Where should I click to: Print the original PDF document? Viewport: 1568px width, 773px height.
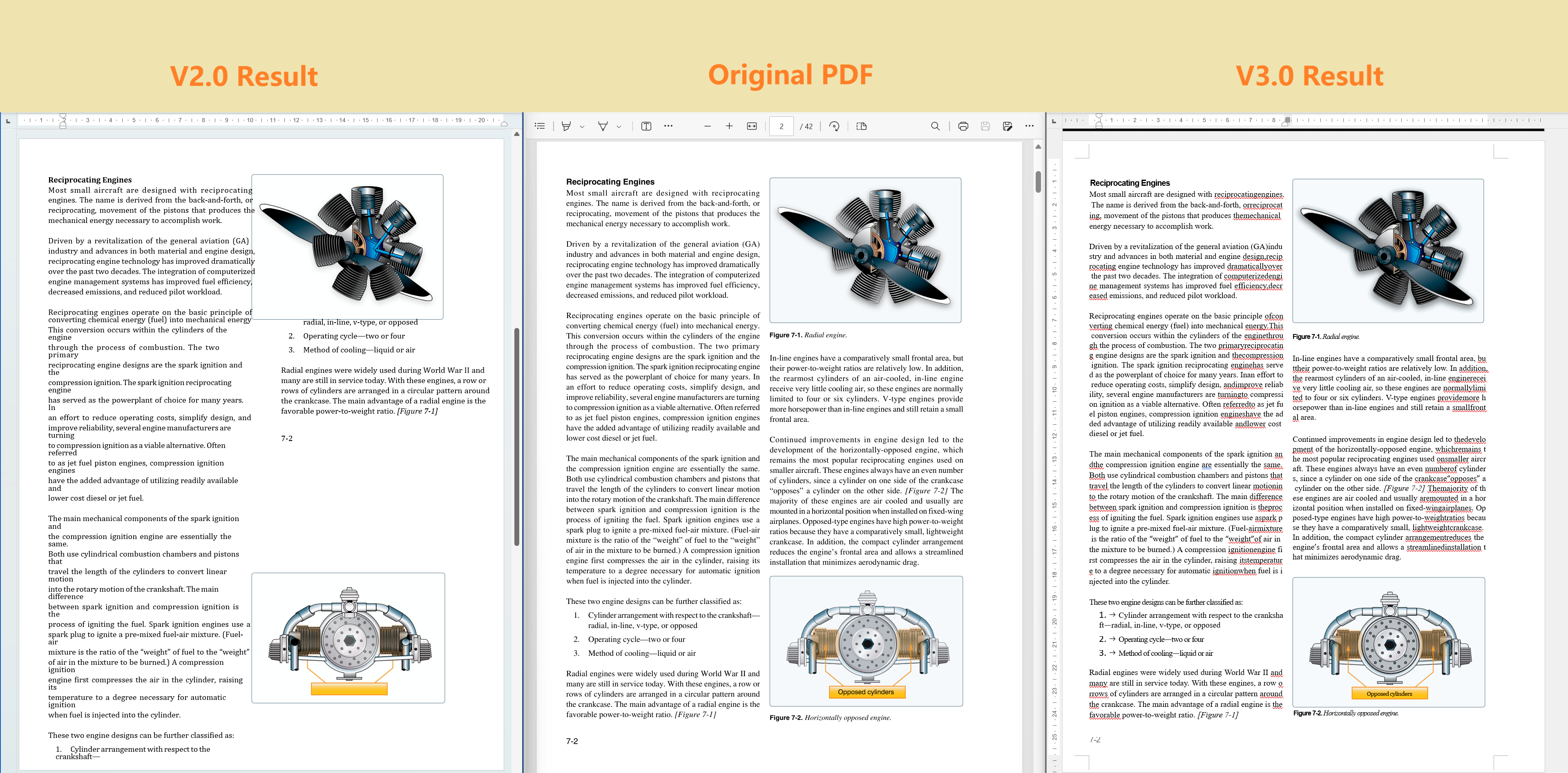click(x=963, y=126)
